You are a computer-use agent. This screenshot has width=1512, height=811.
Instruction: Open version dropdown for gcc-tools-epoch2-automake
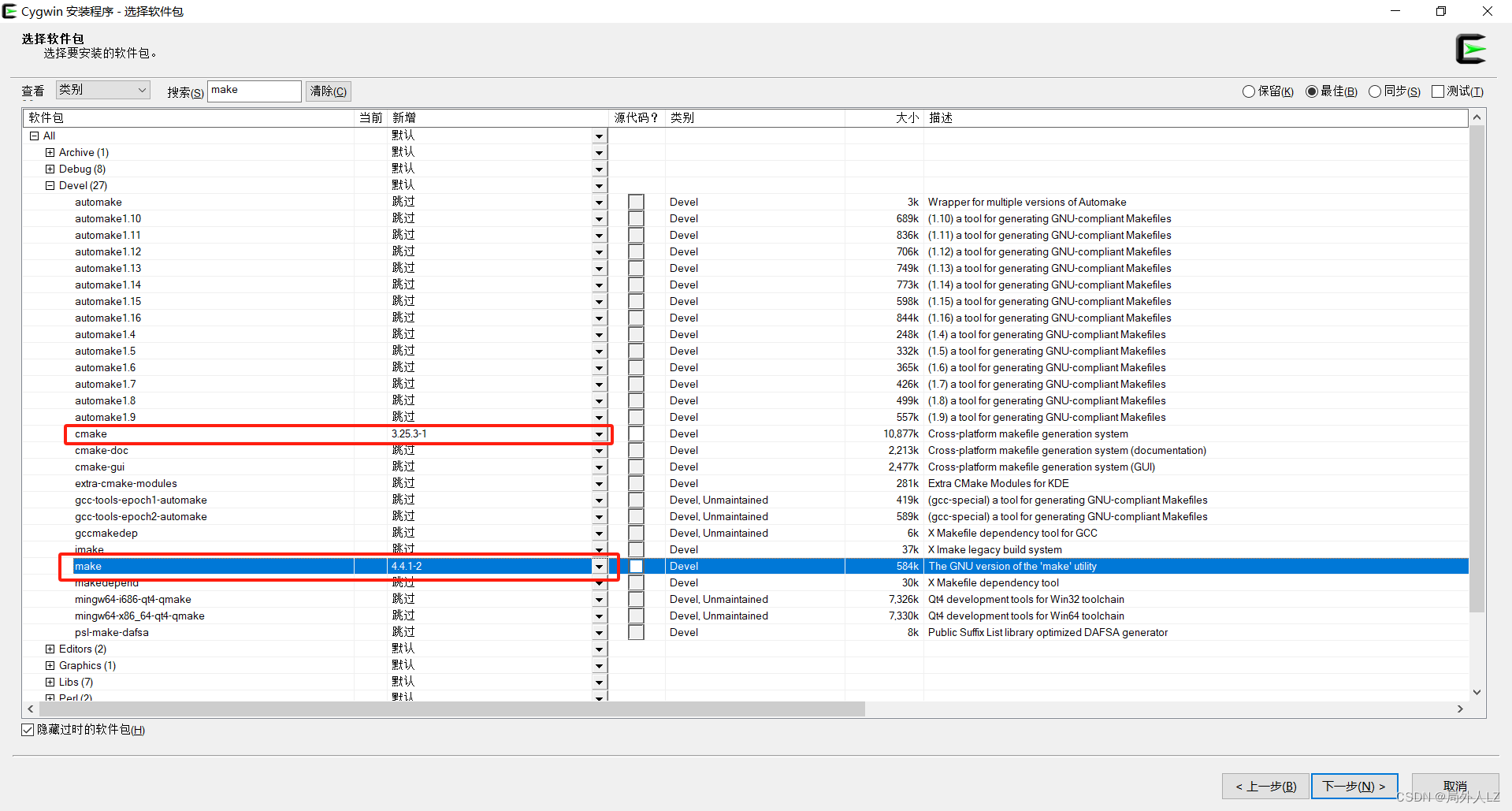pos(599,517)
